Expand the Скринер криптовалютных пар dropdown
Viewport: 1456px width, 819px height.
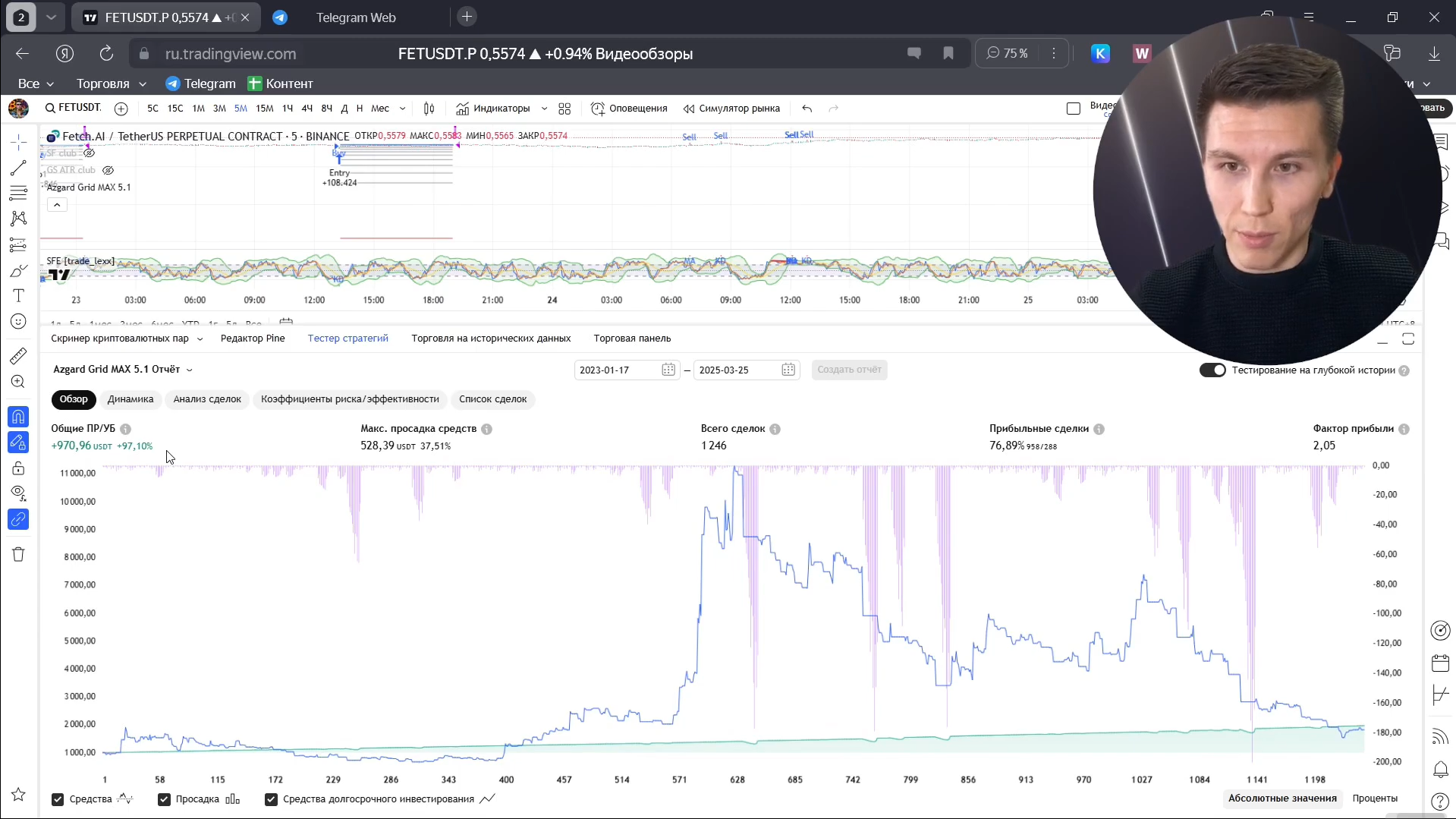pyautogui.click(x=200, y=339)
